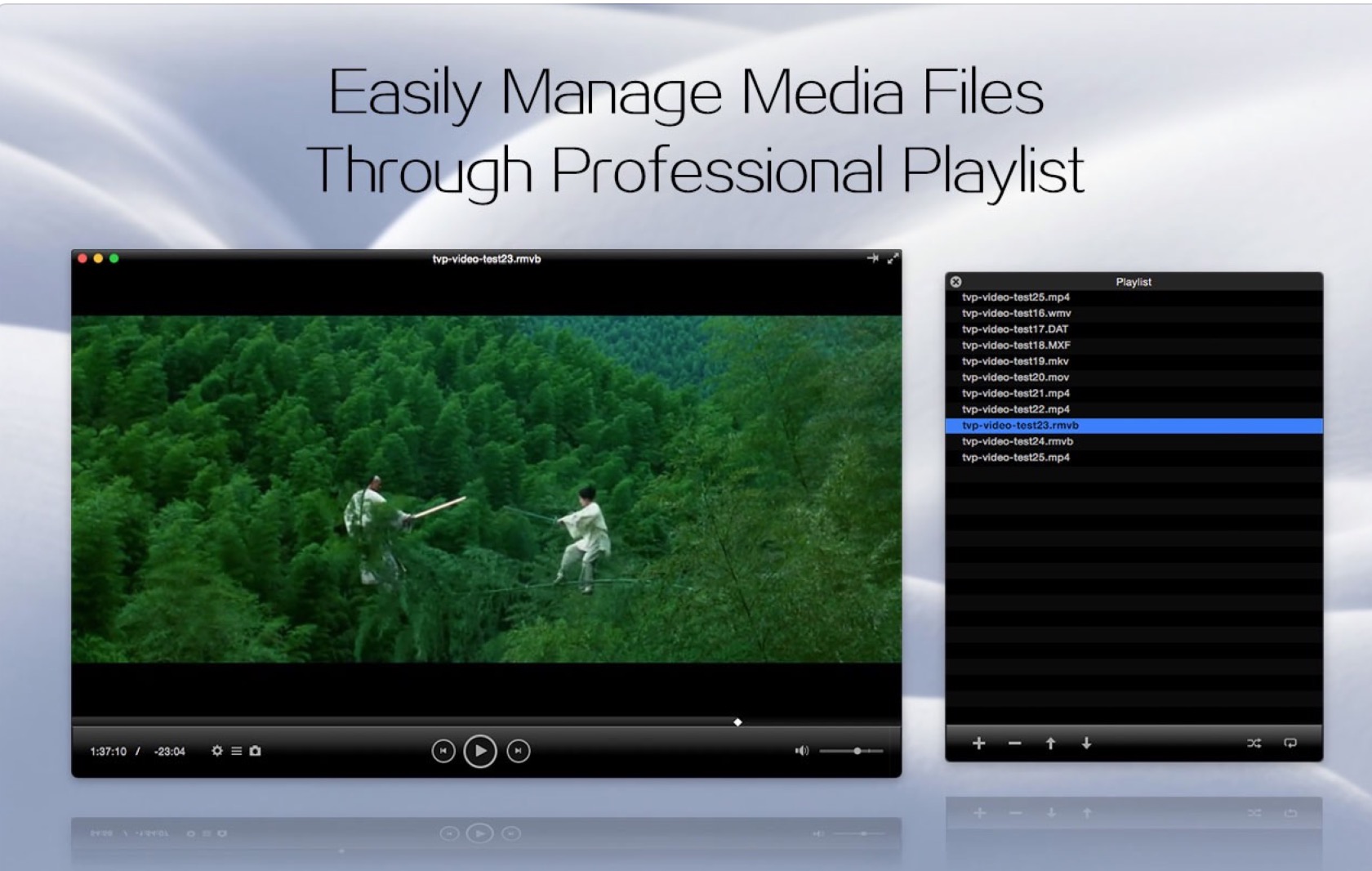Minimize the player with the yellow button
This screenshot has width=1372, height=871.
coord(98,258)
